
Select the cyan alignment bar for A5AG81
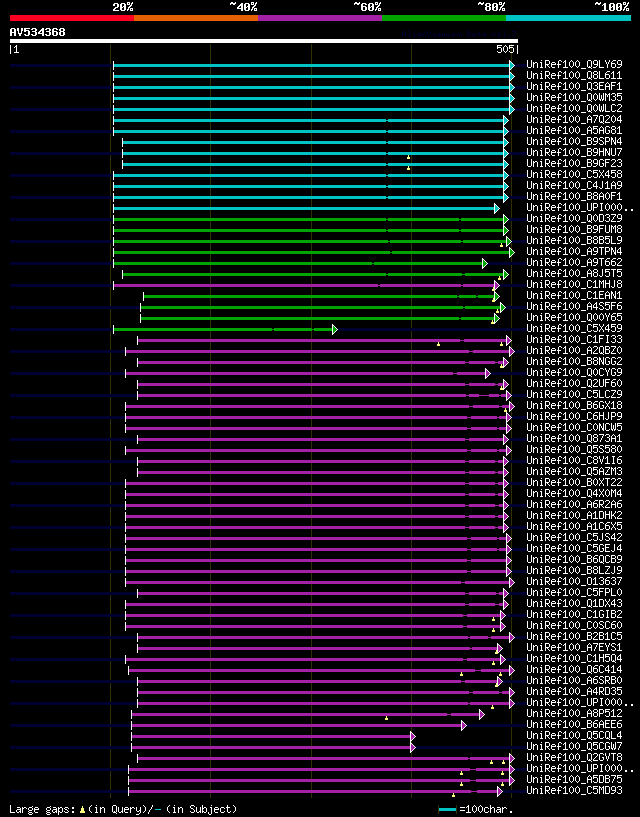coord(309,131)
